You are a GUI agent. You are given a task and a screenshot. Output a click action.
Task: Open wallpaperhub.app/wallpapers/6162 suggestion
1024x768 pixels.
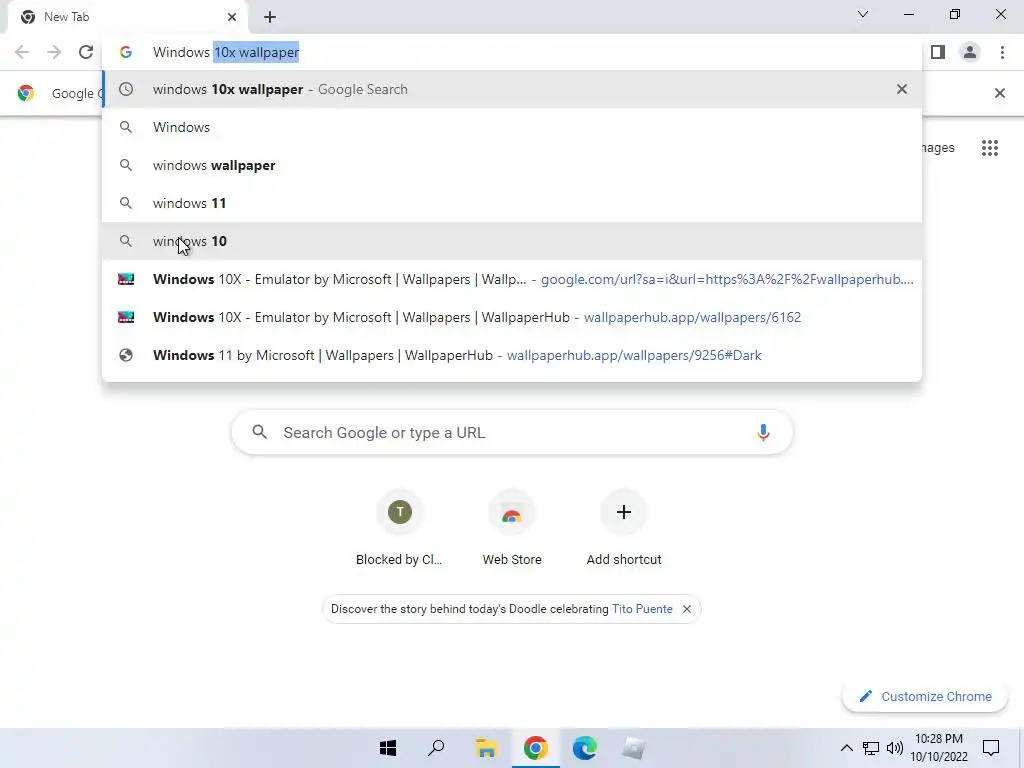tap(512, 317)
